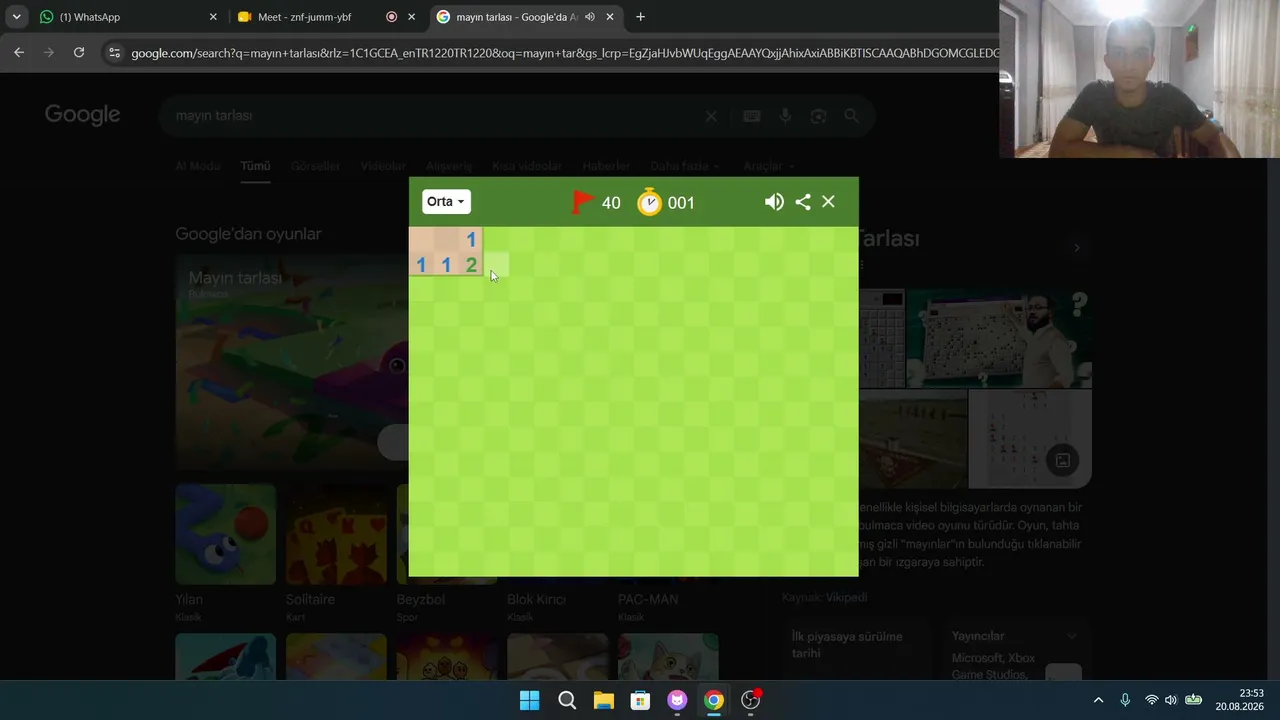1280x720 pixels.
Task: Search by image with Google Lens
Action: tap(818, 116)
